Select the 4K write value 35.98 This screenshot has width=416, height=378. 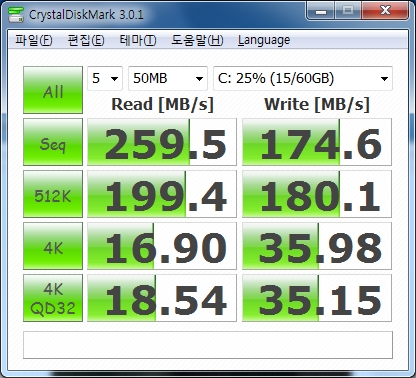[x=317, y=246]
